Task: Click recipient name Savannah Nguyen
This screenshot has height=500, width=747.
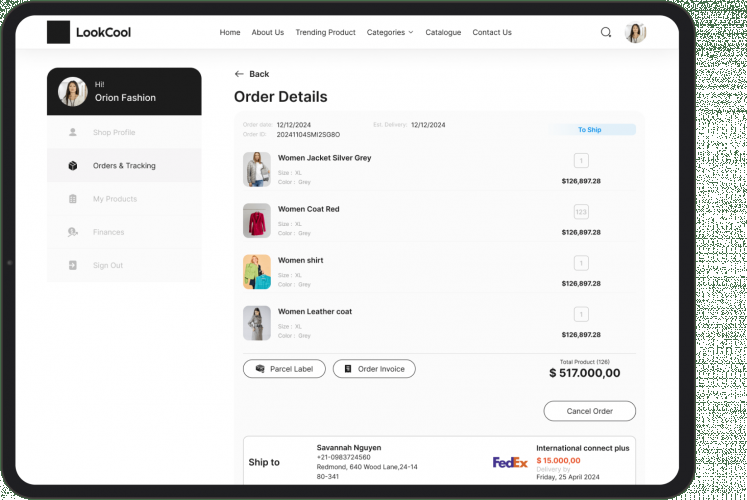Action: tap(349, 448)
